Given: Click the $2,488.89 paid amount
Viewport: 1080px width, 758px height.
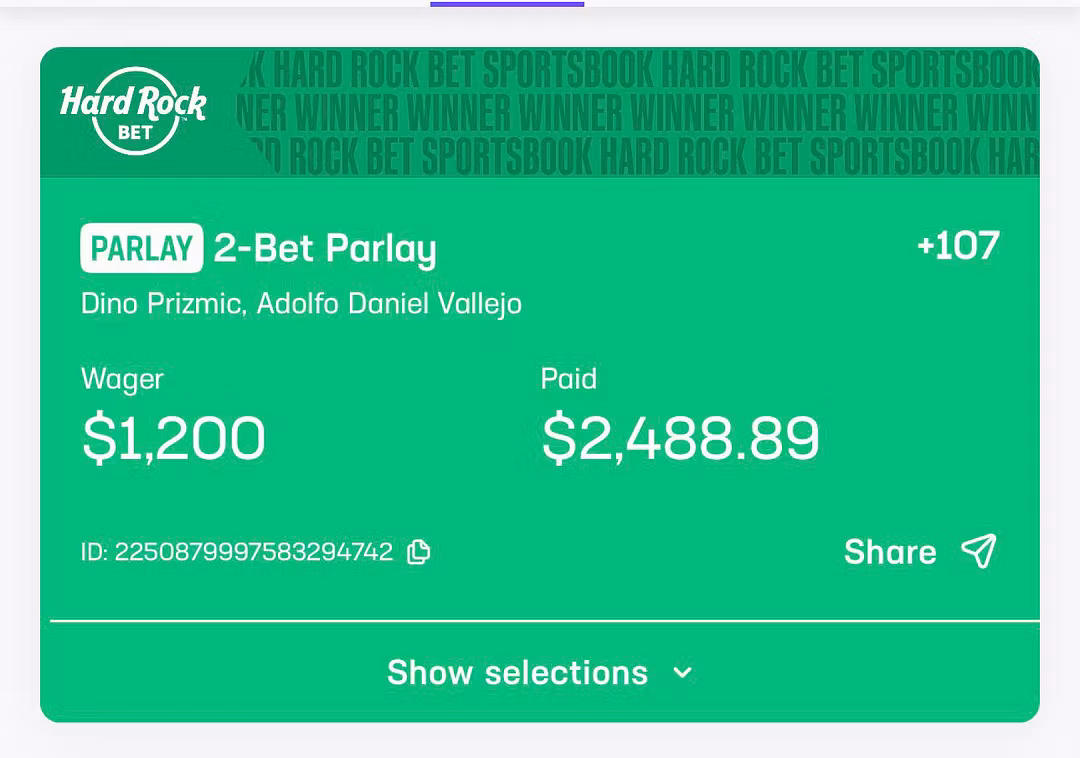Looking at the screenshot, I should coord(680,438).
